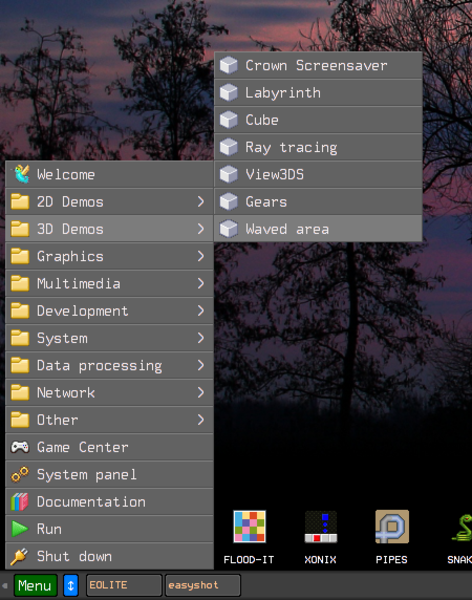The image size is (472, 600).
Task: Click the Development folder icon
Action: point(20,311)
